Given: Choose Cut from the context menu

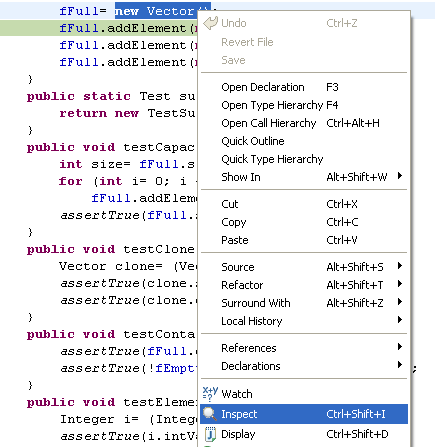Looking at the screenshot, I should [x=304, y=204].
